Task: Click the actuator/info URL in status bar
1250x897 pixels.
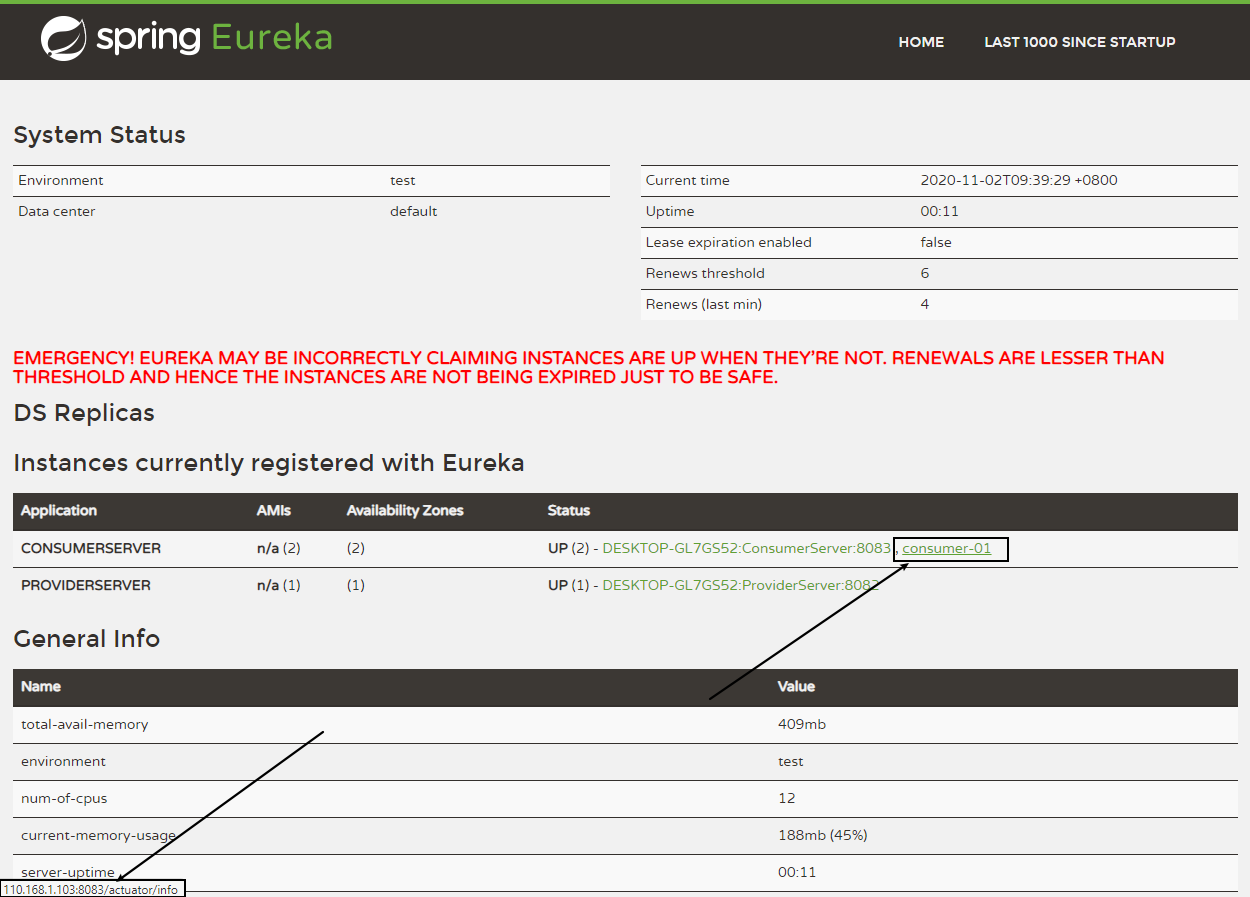Action: tap(91, 889)
